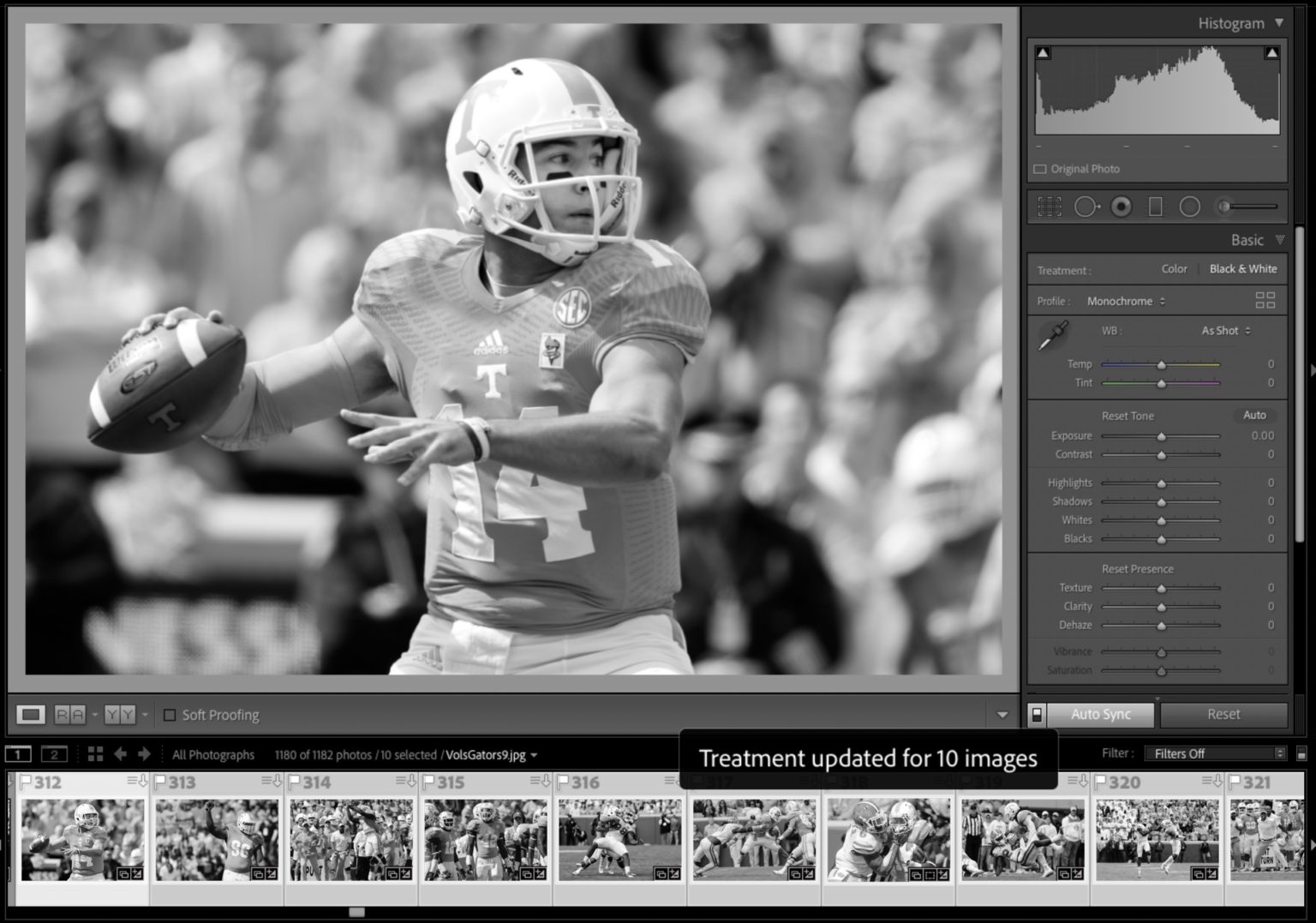The height and width of the screenshot is (923, 1316).
Task: Select the Radial Filter tool
Action: pyautogui.click(x=1189, y=206)
